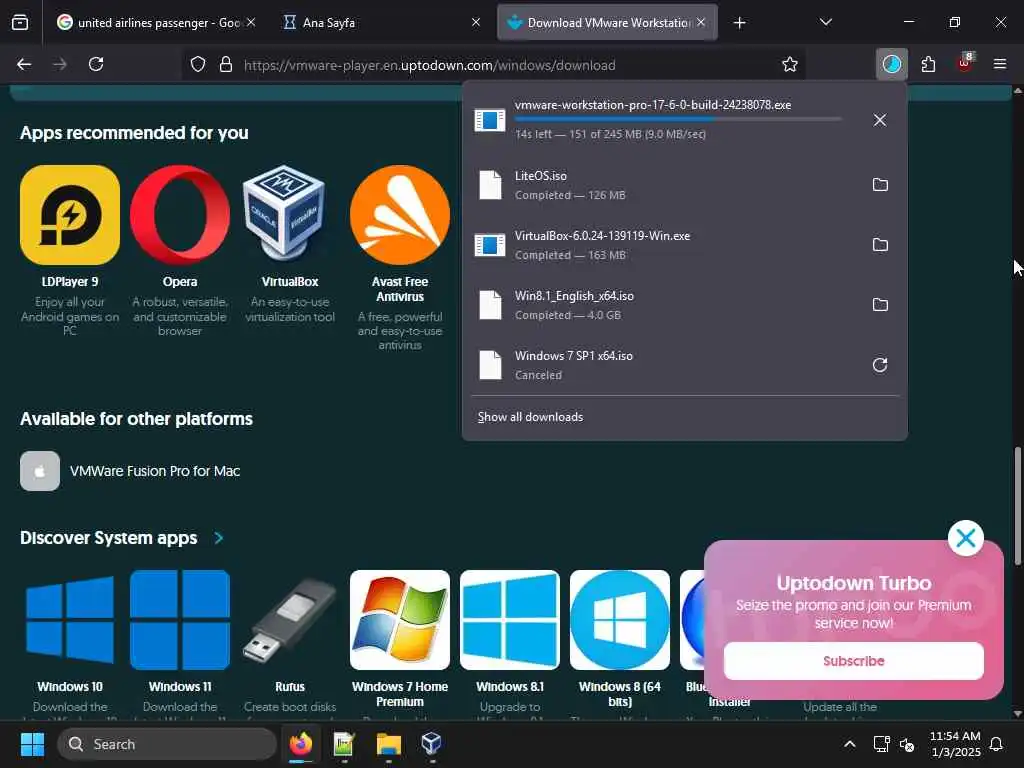Open the Win8.1_English_x64.iso download entry

684,305
